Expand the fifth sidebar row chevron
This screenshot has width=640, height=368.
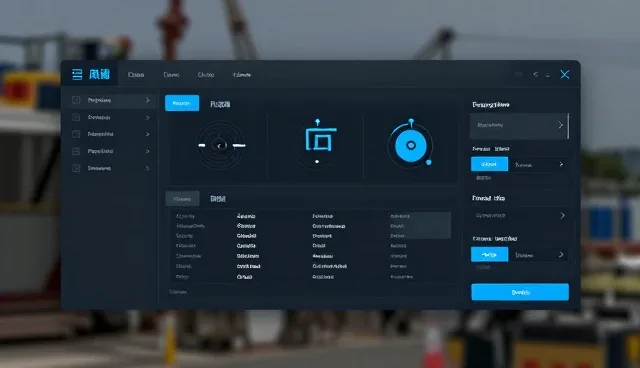pos(147,168)
